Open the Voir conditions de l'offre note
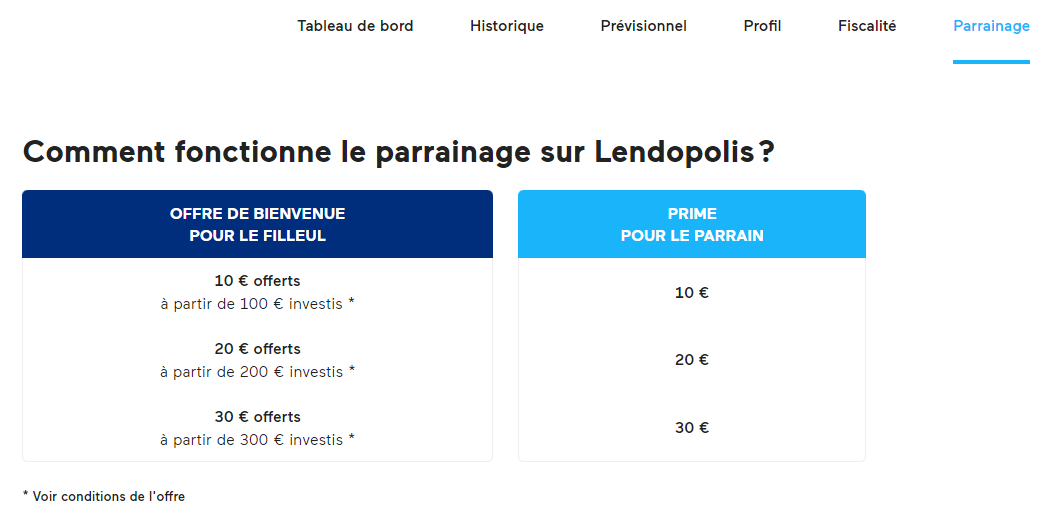Screen dimensions: 1041x518 tap(104, 496)
